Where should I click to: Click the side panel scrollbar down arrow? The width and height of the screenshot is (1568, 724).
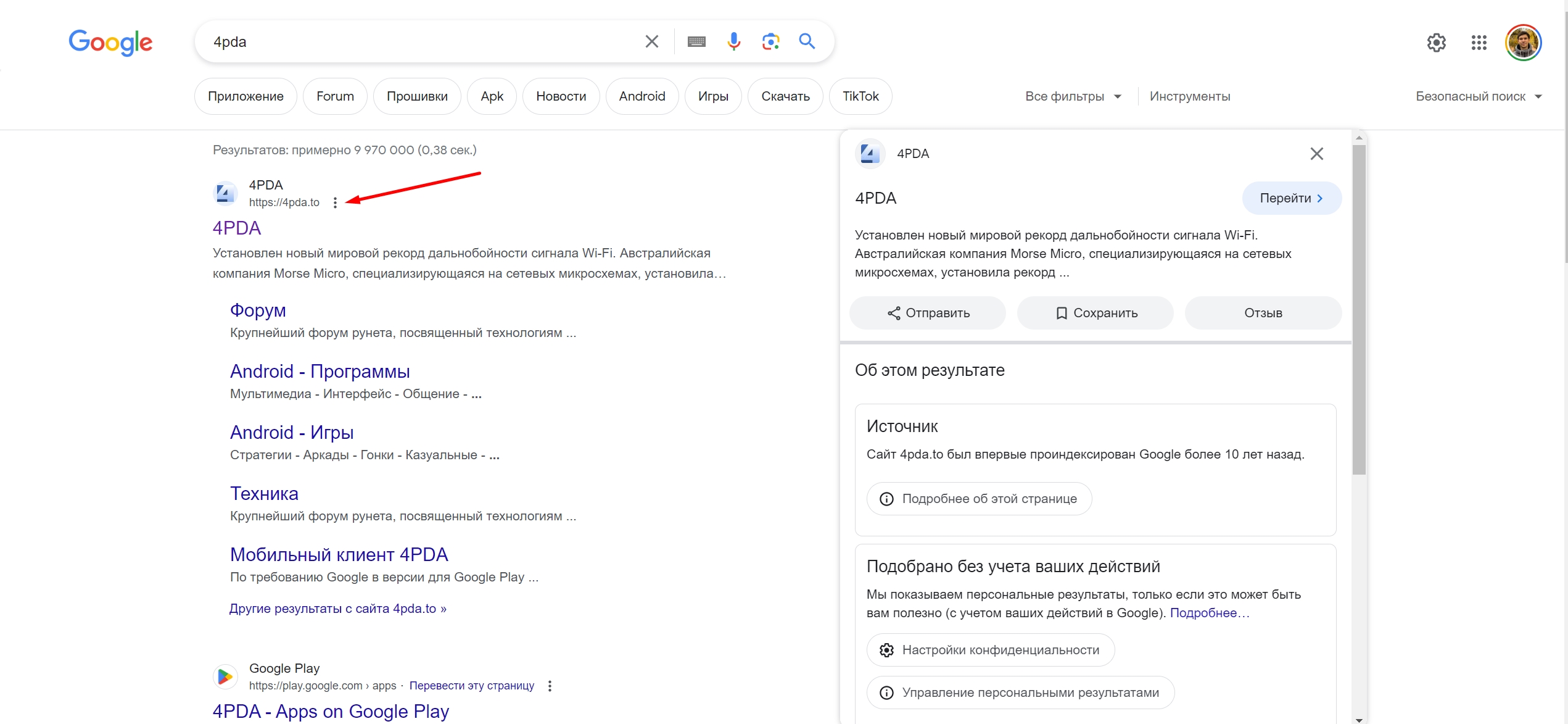pos(1359,720)
